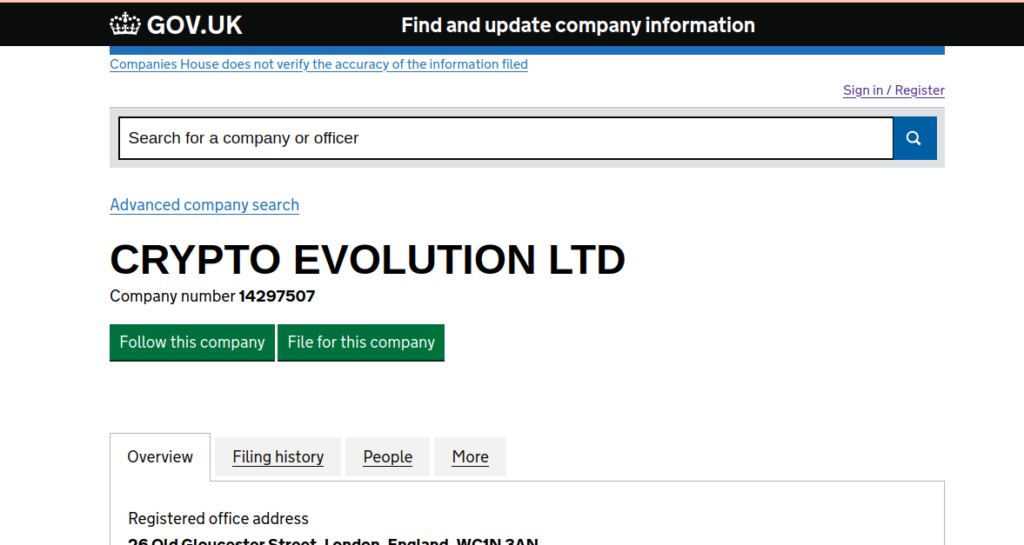Click File for this company button
The width and height of the screenshot is (1024, 545).
pos(361,342)
